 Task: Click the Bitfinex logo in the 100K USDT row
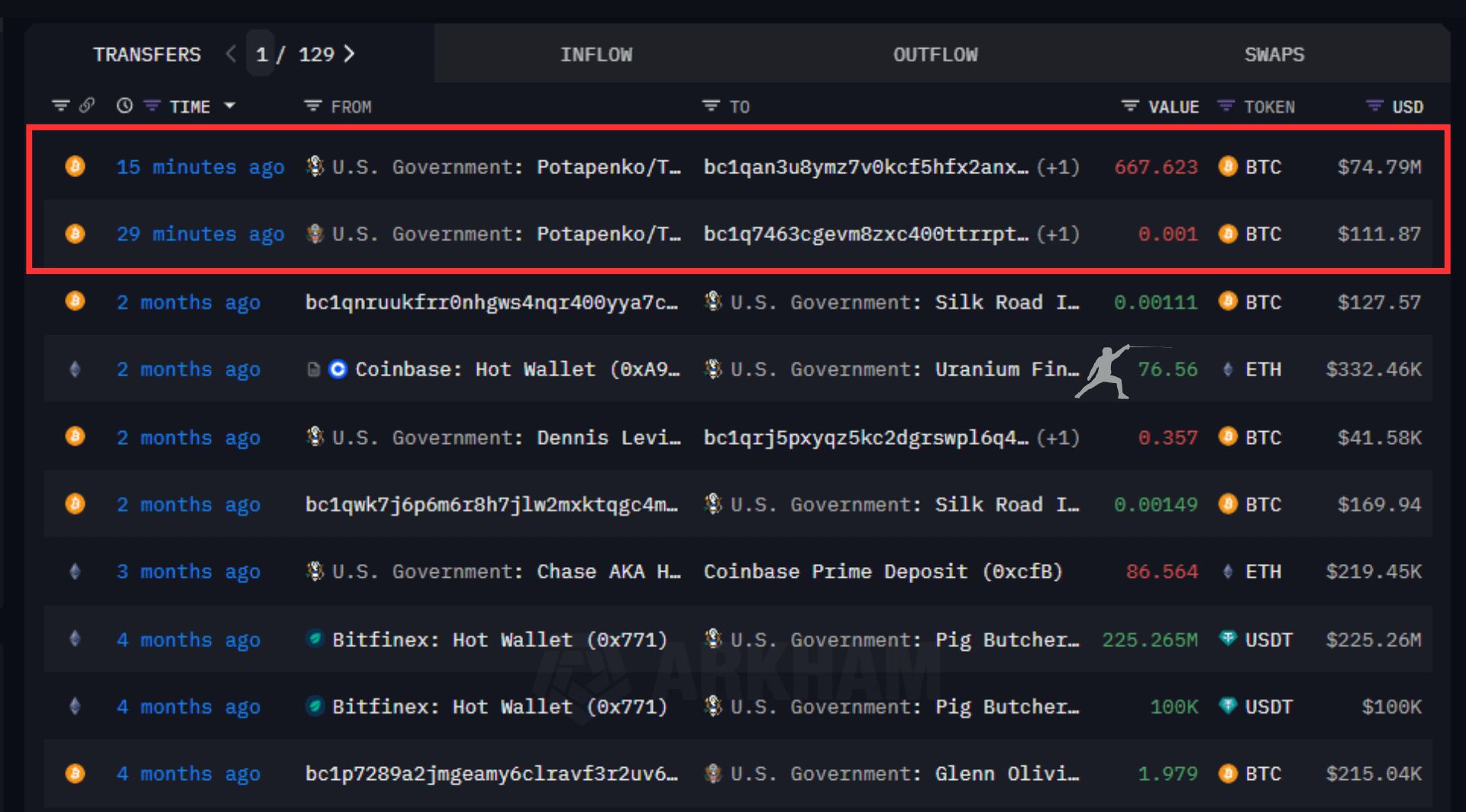click(315, 706)
